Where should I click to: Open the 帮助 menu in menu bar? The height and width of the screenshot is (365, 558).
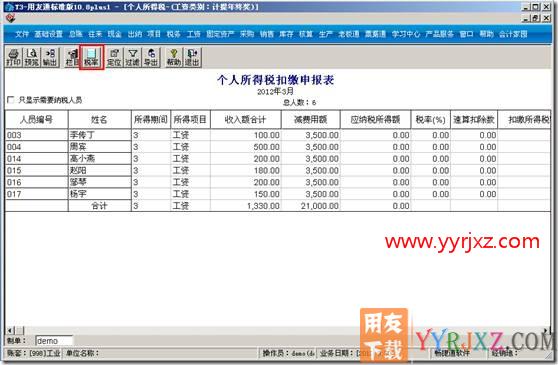[x=486, y=34]
